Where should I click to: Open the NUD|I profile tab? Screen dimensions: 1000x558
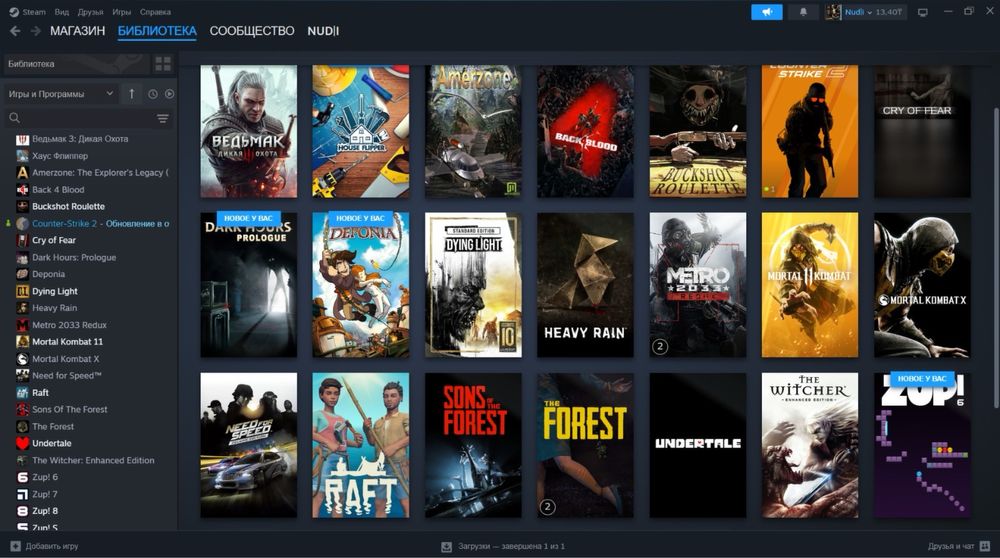click(323, 31)
